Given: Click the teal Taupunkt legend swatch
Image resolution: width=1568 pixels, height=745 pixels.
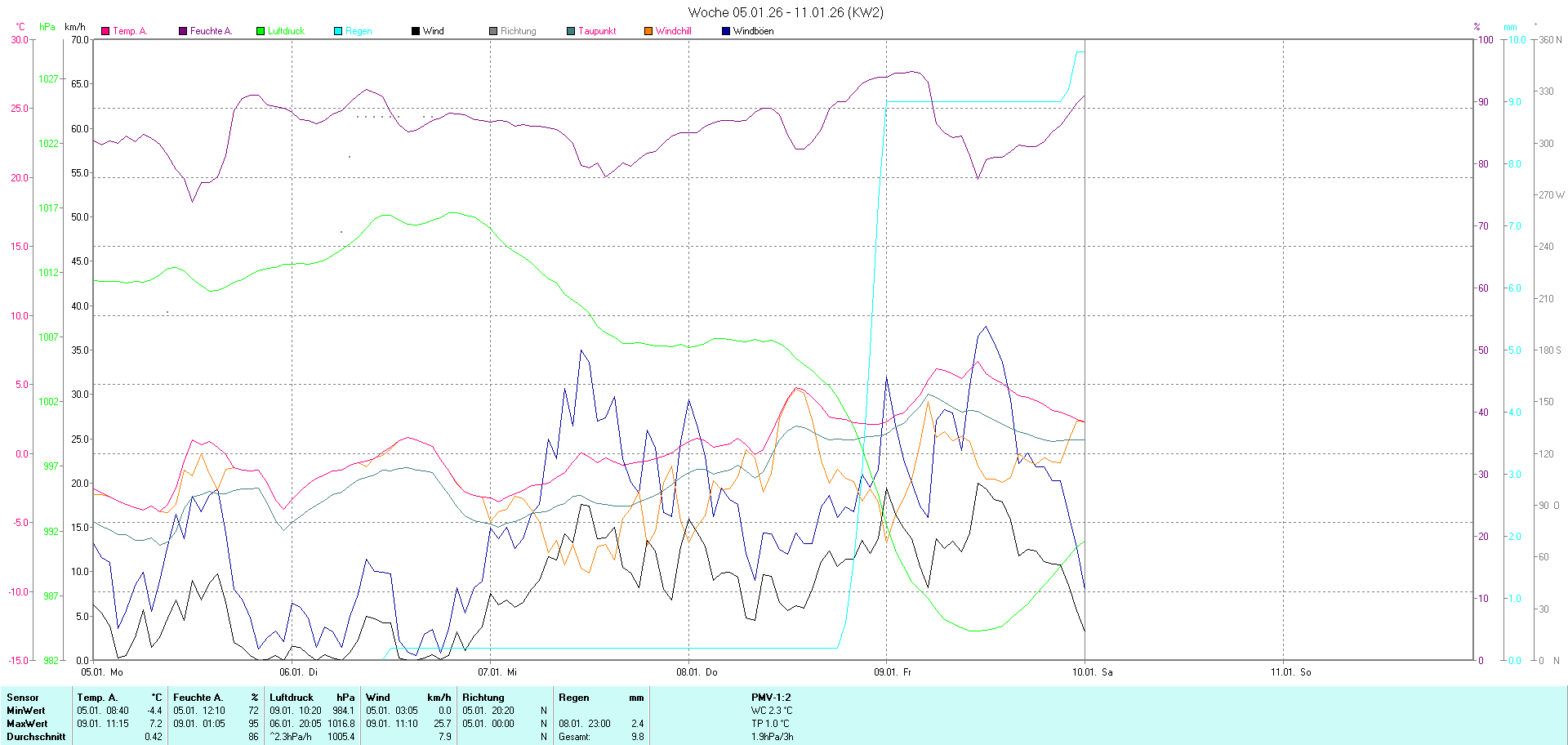Looking at the screenshot, I should pyautogui.click(x=571, y=31).
